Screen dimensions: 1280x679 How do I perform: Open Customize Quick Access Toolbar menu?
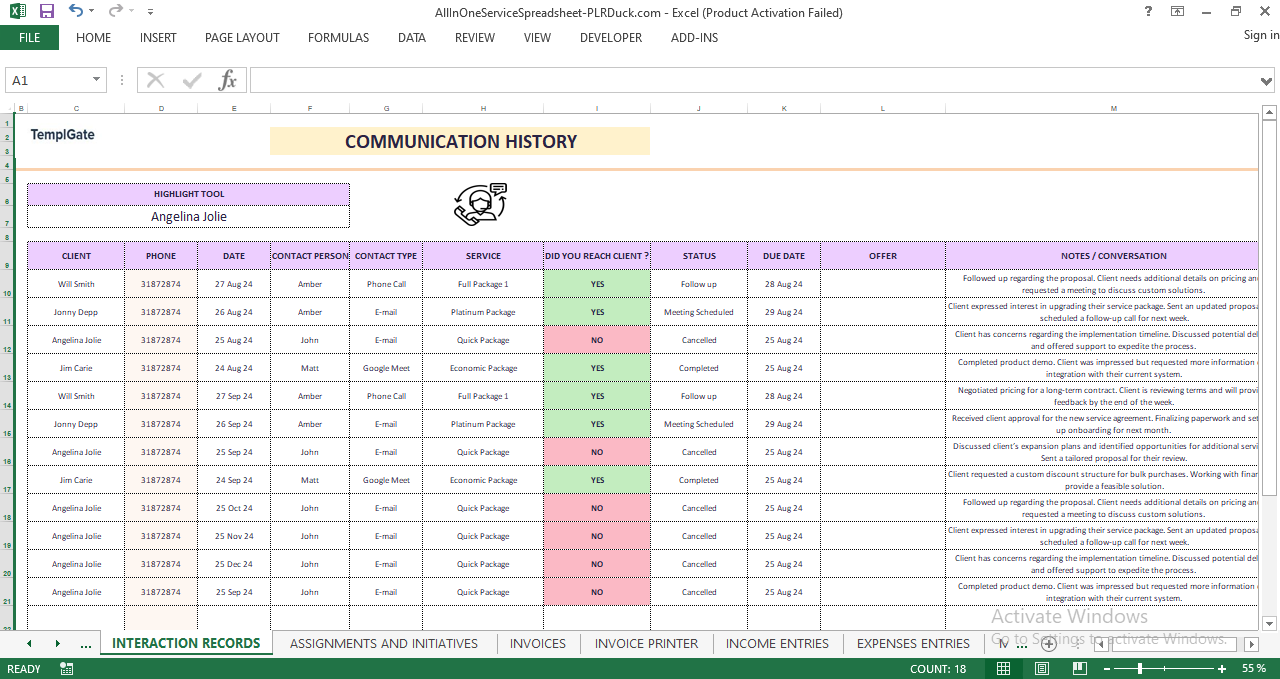coord(150,12)
